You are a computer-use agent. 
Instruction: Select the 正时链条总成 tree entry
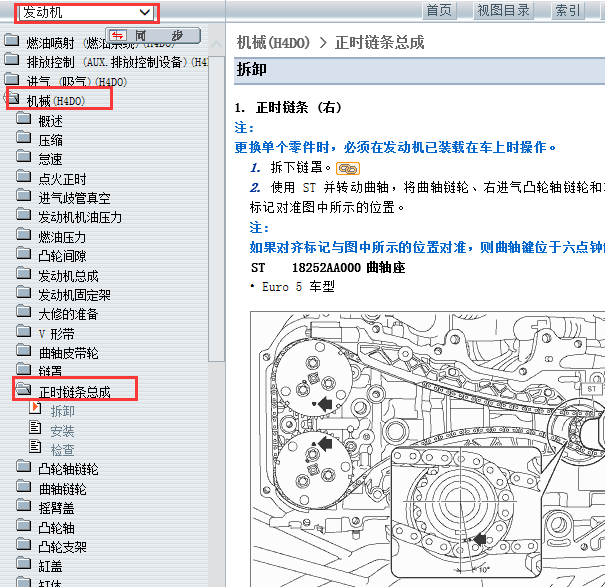coord(74,392)
